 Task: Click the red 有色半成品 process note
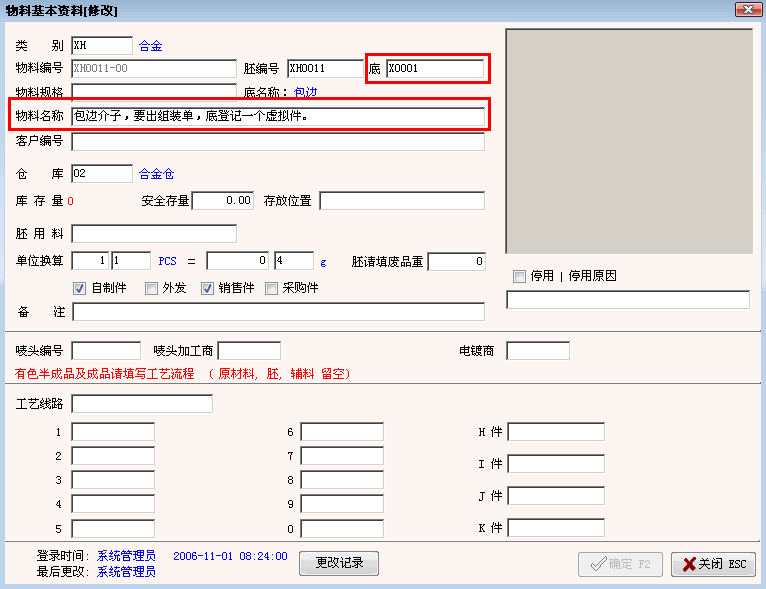pos(182,374)
